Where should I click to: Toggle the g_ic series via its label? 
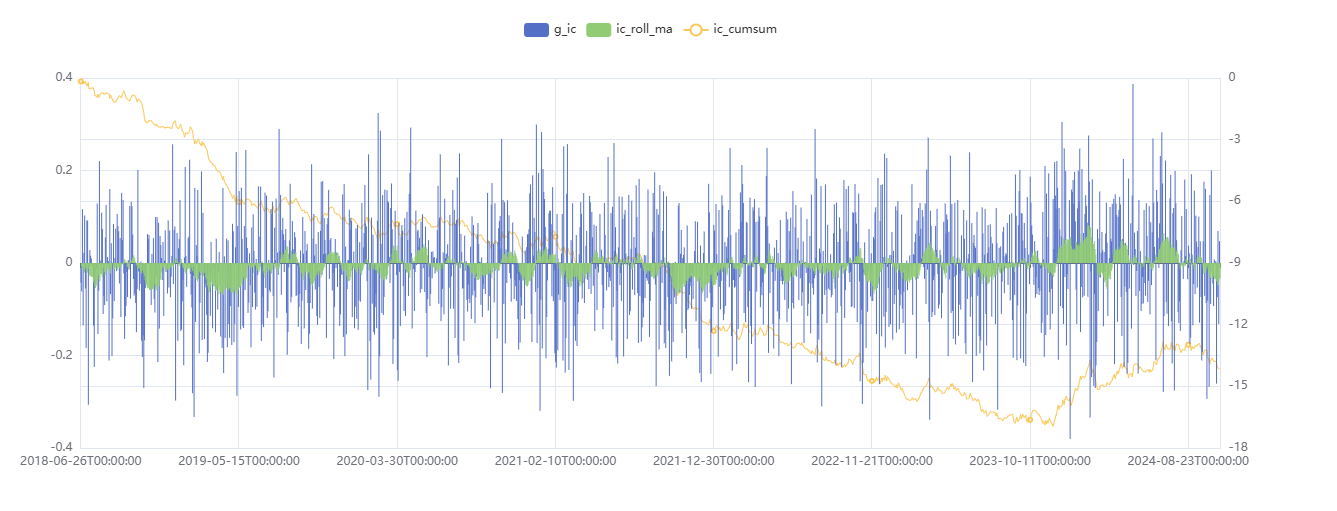pos(565,30)
